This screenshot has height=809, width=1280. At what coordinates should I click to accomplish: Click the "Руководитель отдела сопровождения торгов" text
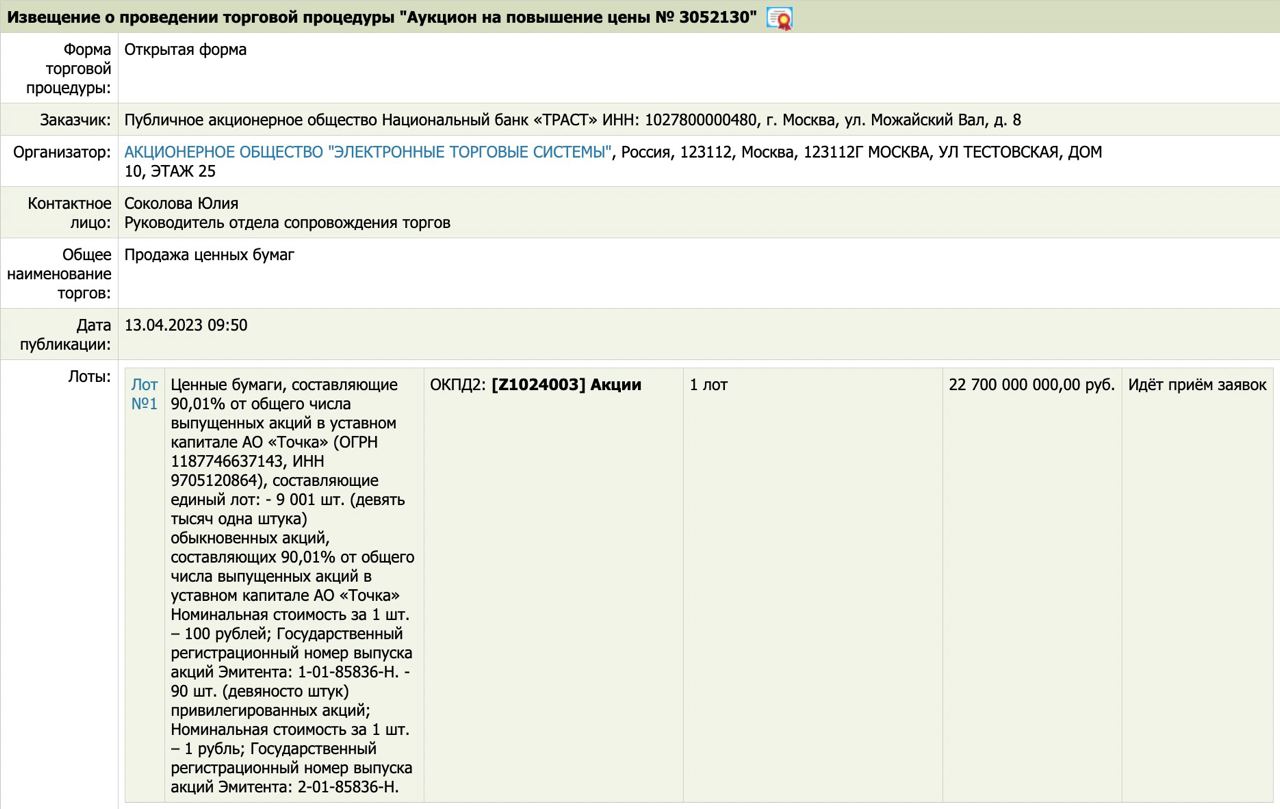(287, 223)
